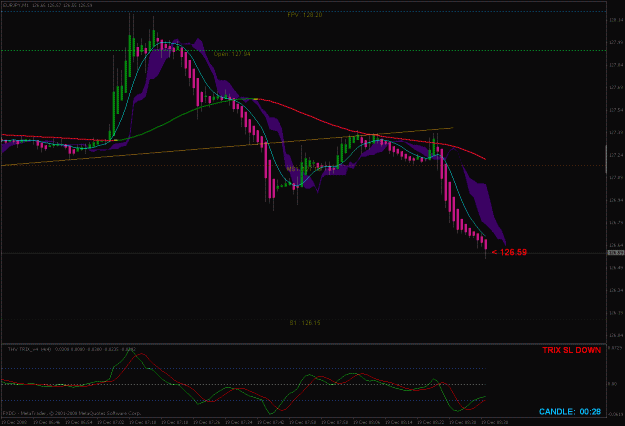Click the 'Open 127.94' level label
625x426 pixels.
click(232, 54)
